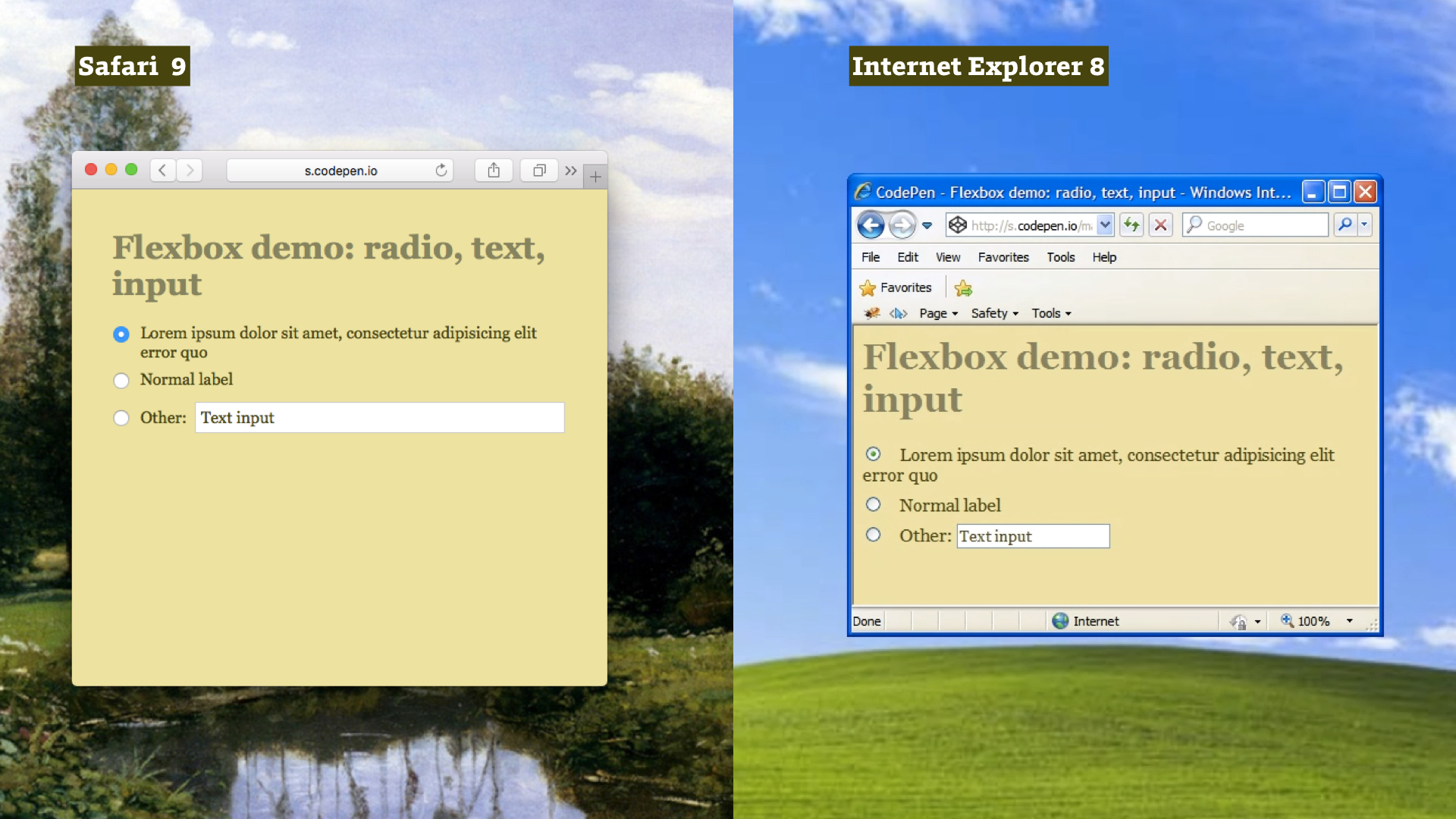Screen dimensions: 1456x819
Task: Click protected mode lock icon in status bar
Action: tap(1238, 622)
